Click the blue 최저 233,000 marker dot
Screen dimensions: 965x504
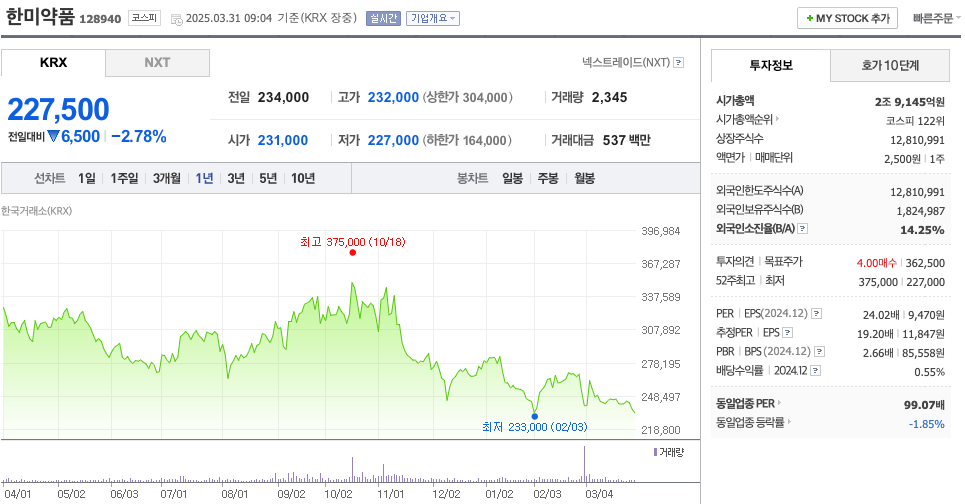tap(534, 417)
